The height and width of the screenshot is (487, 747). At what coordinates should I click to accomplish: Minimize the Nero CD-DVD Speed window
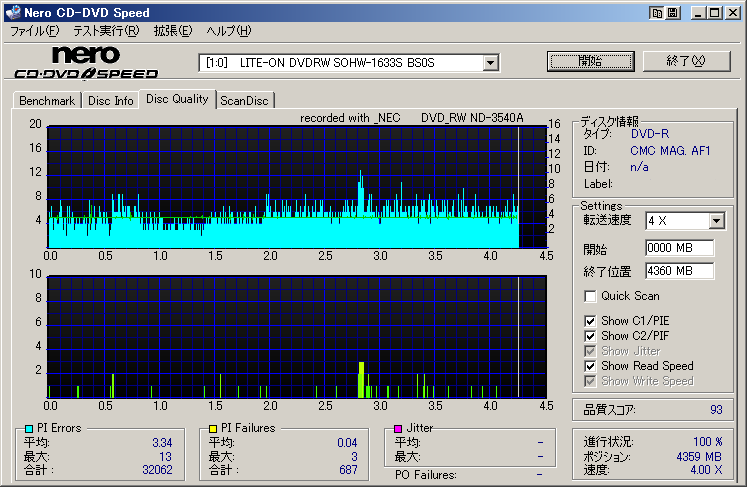pos(698,13)
